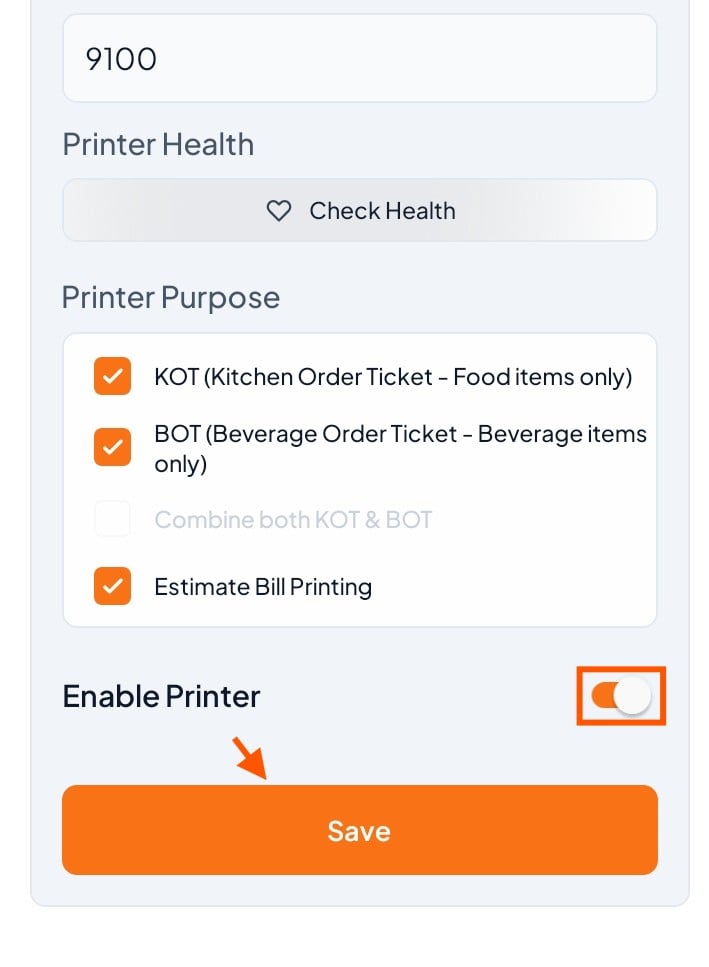Click the Printer Health heading
709x967 pixels.
tap(158, 145)
